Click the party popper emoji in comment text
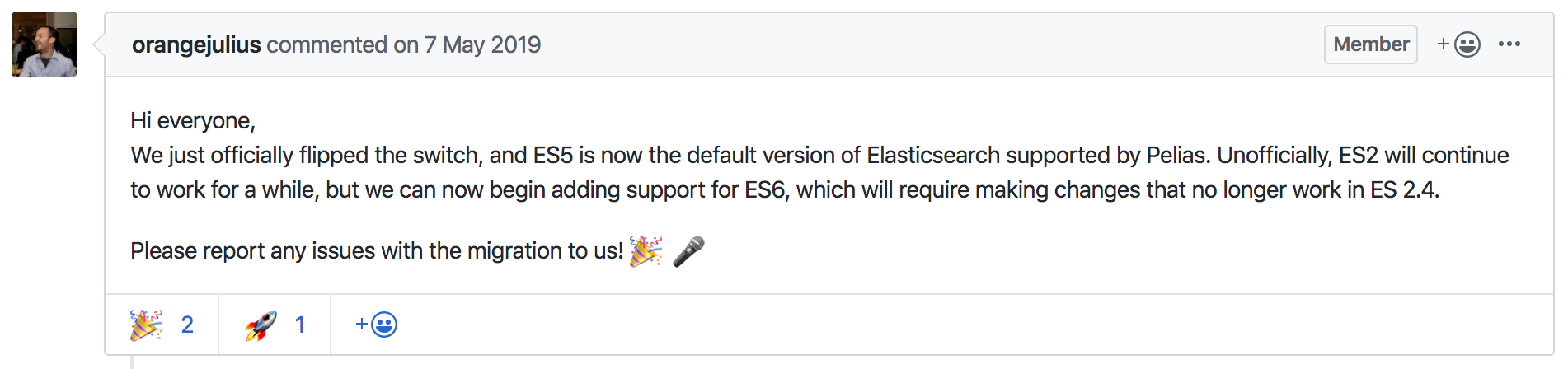Screen dimensions: 1568x369 tap(646, 250)
